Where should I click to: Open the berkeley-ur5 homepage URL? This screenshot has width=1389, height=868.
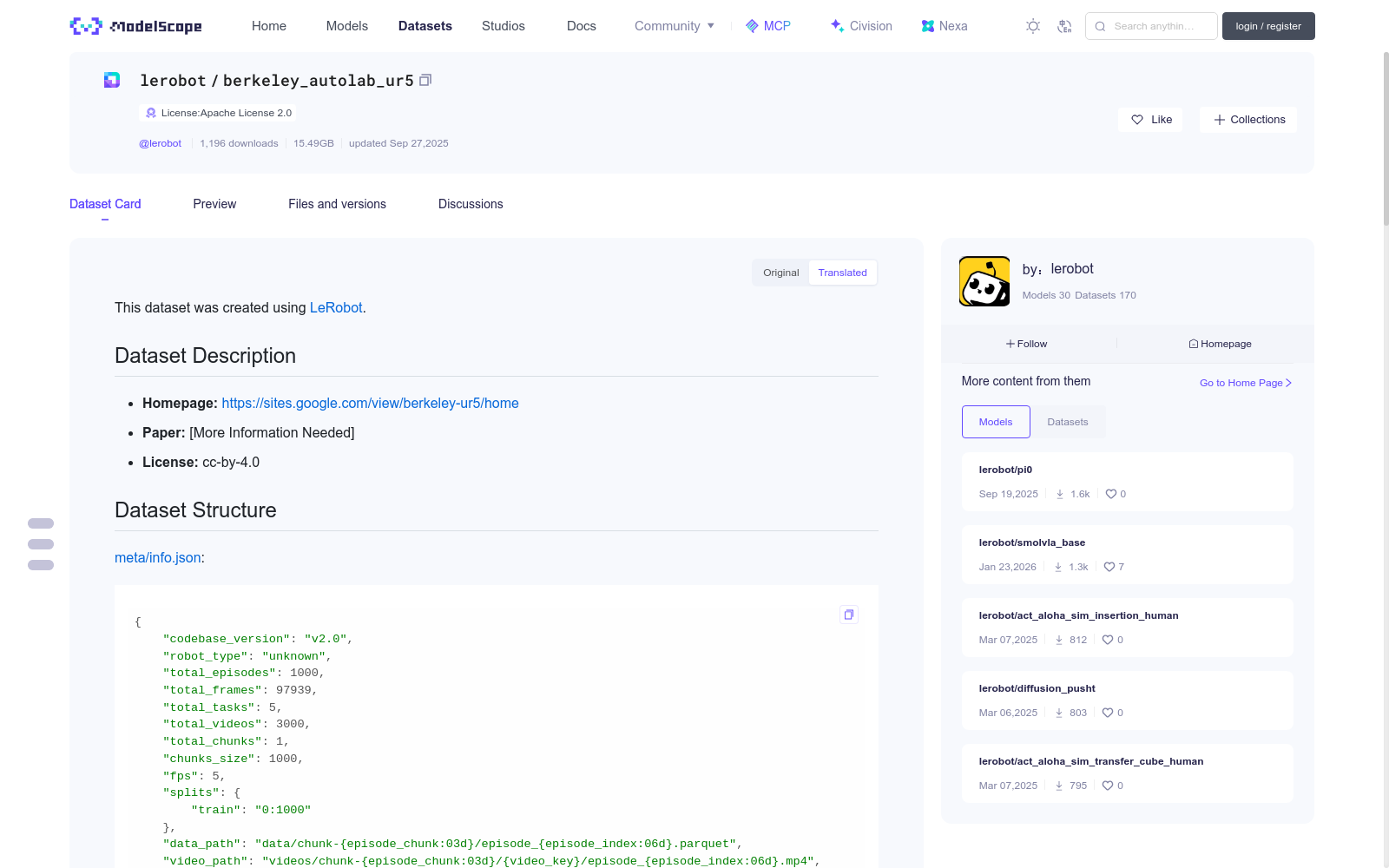pyautogui.click(x=370, y=403)
